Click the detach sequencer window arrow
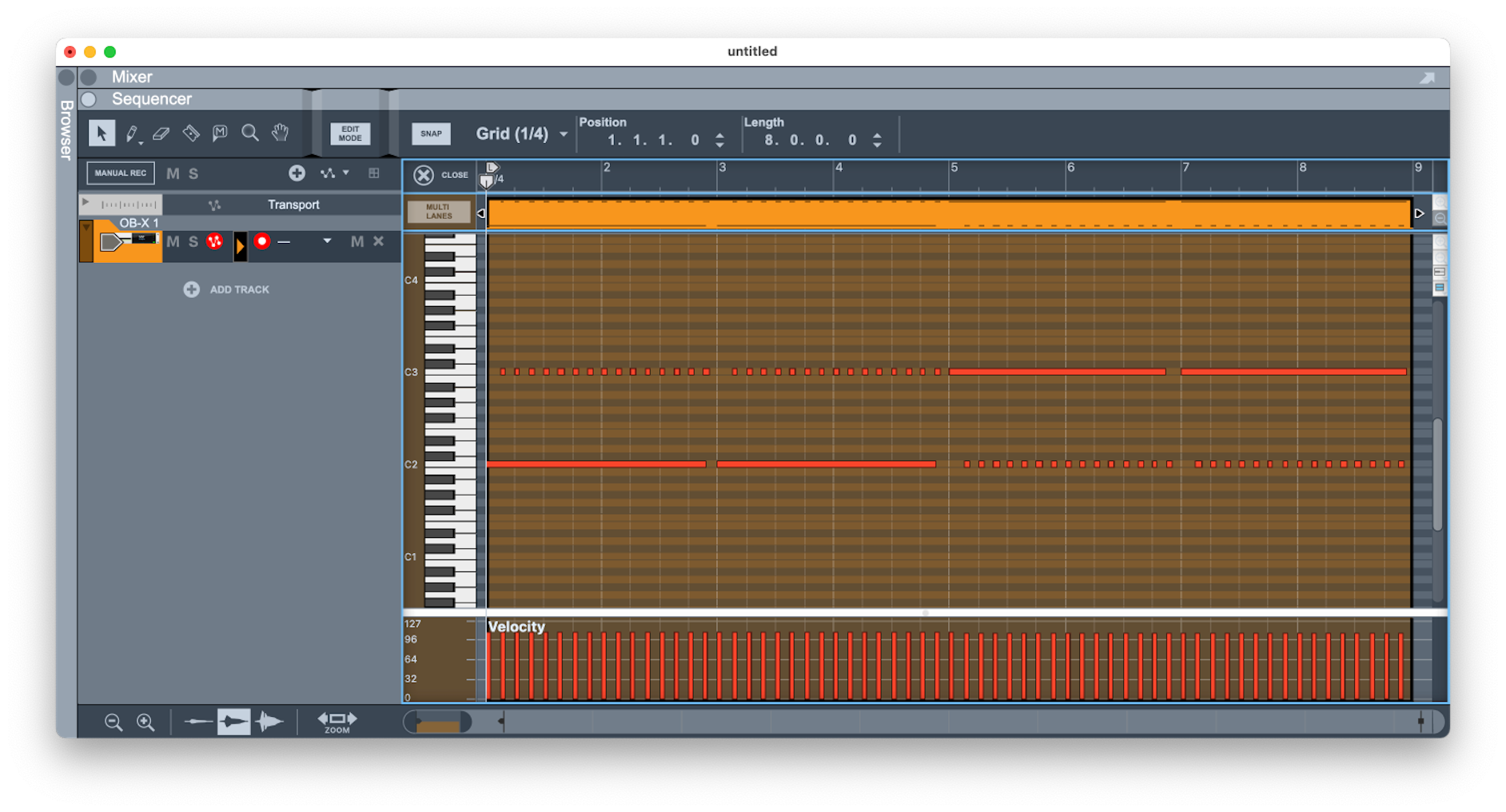1506x812 pixels. [x=1428, y=78]
